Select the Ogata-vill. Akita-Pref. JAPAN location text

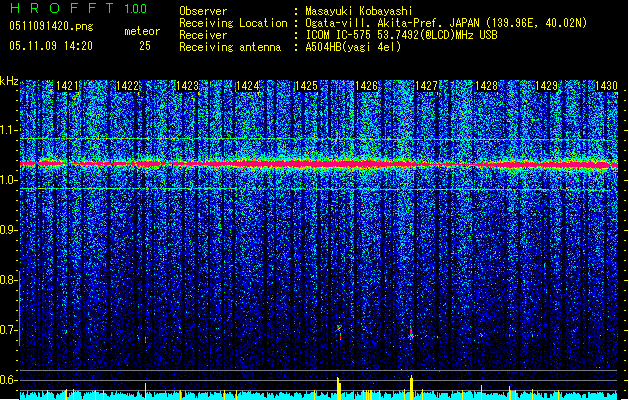pos(446,23)
